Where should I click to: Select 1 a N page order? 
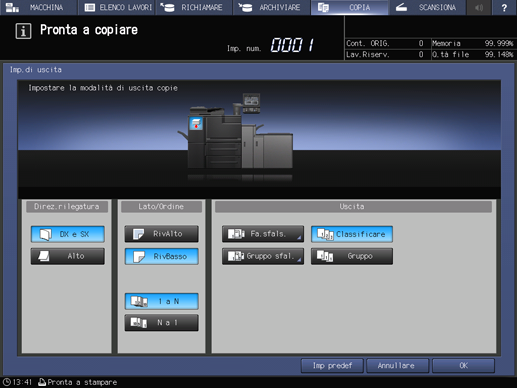pyautogui.click(x=162, y=301)
